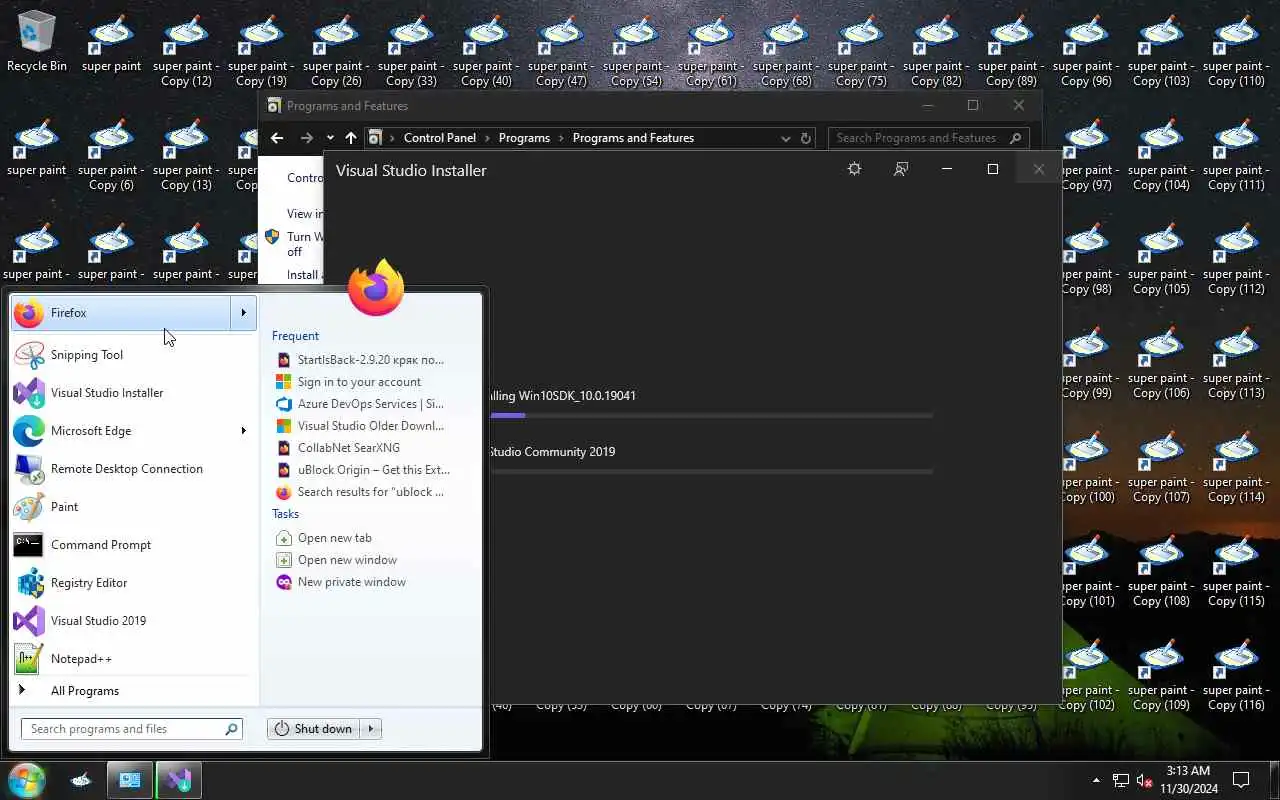Launch Visual Studio 2019 from Start menu

134,621
